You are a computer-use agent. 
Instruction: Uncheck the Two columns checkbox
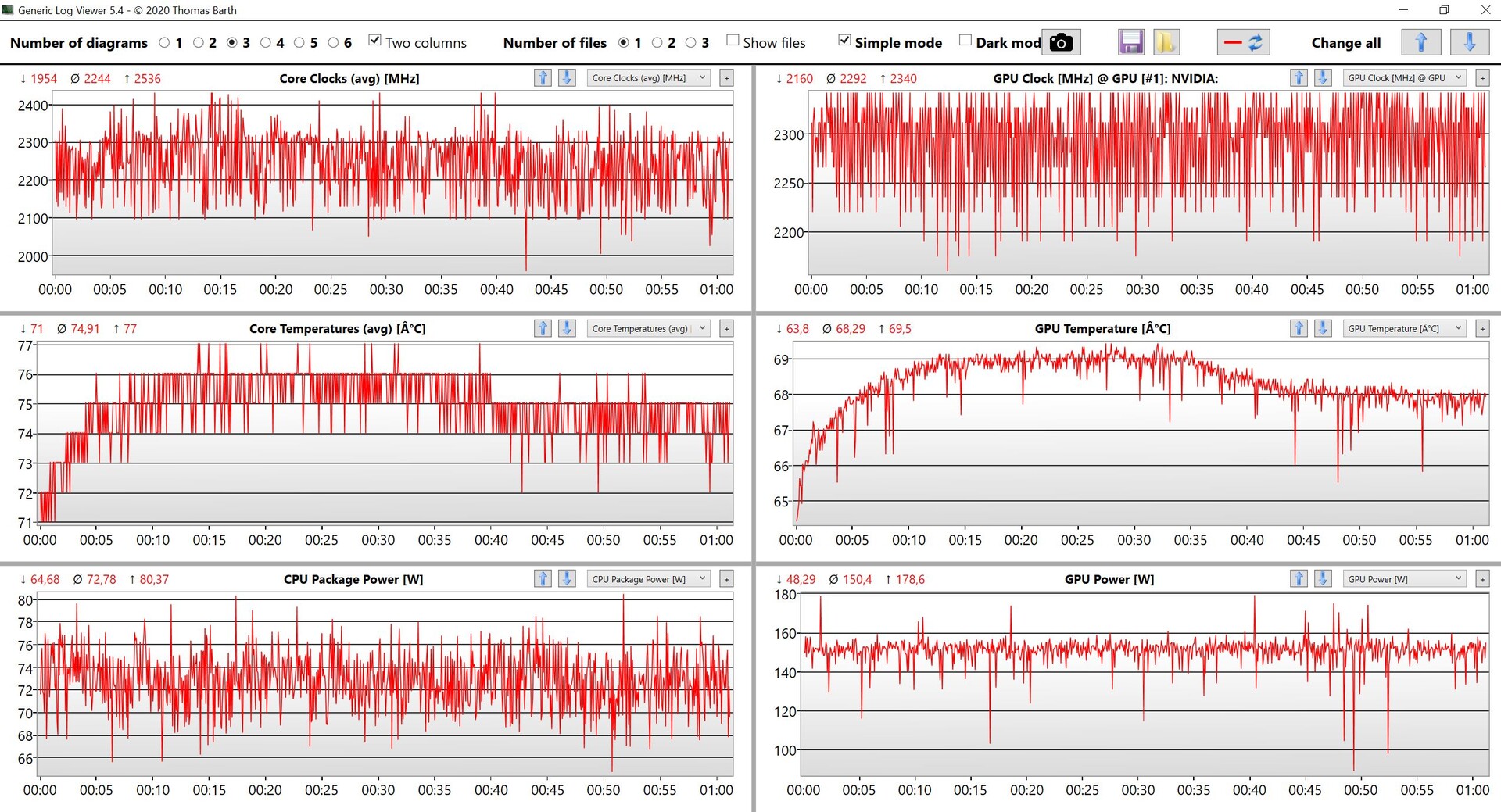point(375,41)
